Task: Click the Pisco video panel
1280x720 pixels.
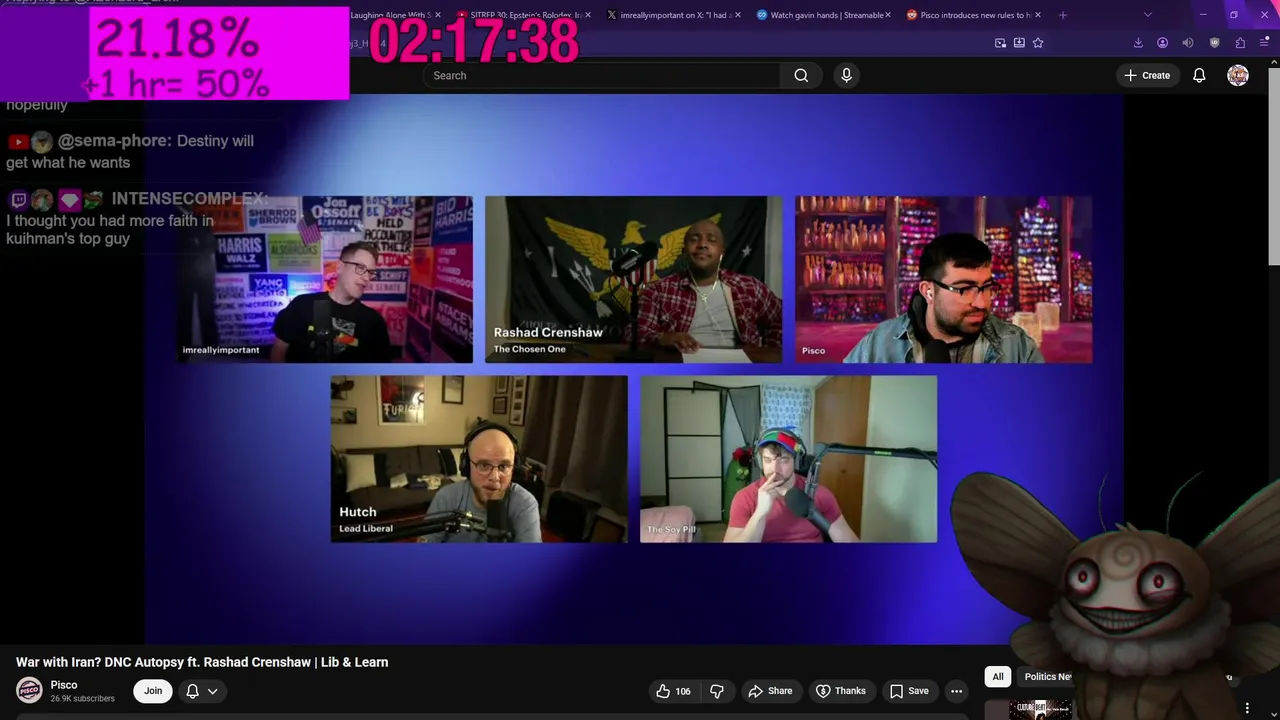Action: (943, 279)
